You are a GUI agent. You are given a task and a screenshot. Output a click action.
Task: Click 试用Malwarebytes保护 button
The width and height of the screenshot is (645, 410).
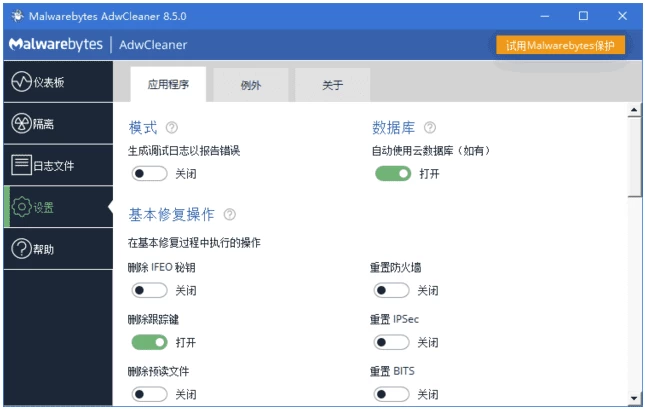tap(561, 45)
